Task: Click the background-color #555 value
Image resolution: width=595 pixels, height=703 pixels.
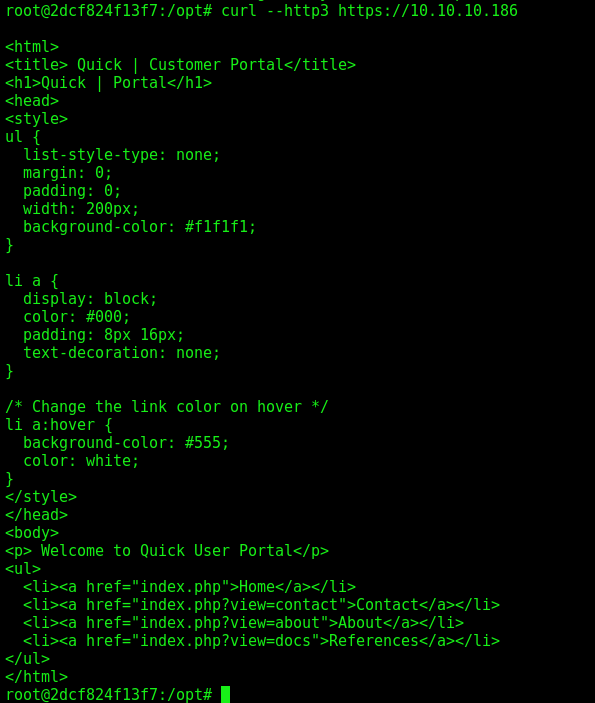Action: (207, 443)
